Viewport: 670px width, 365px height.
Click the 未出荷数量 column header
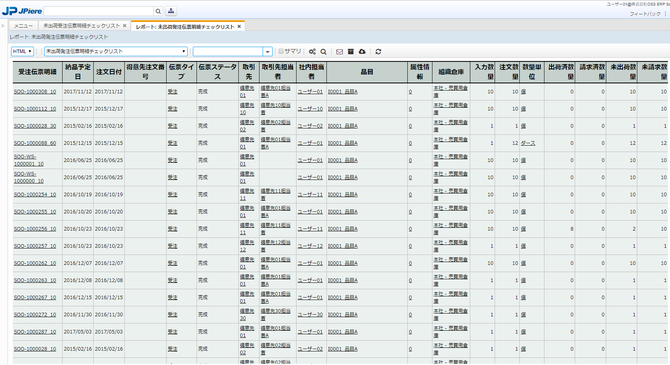[622, 72]
